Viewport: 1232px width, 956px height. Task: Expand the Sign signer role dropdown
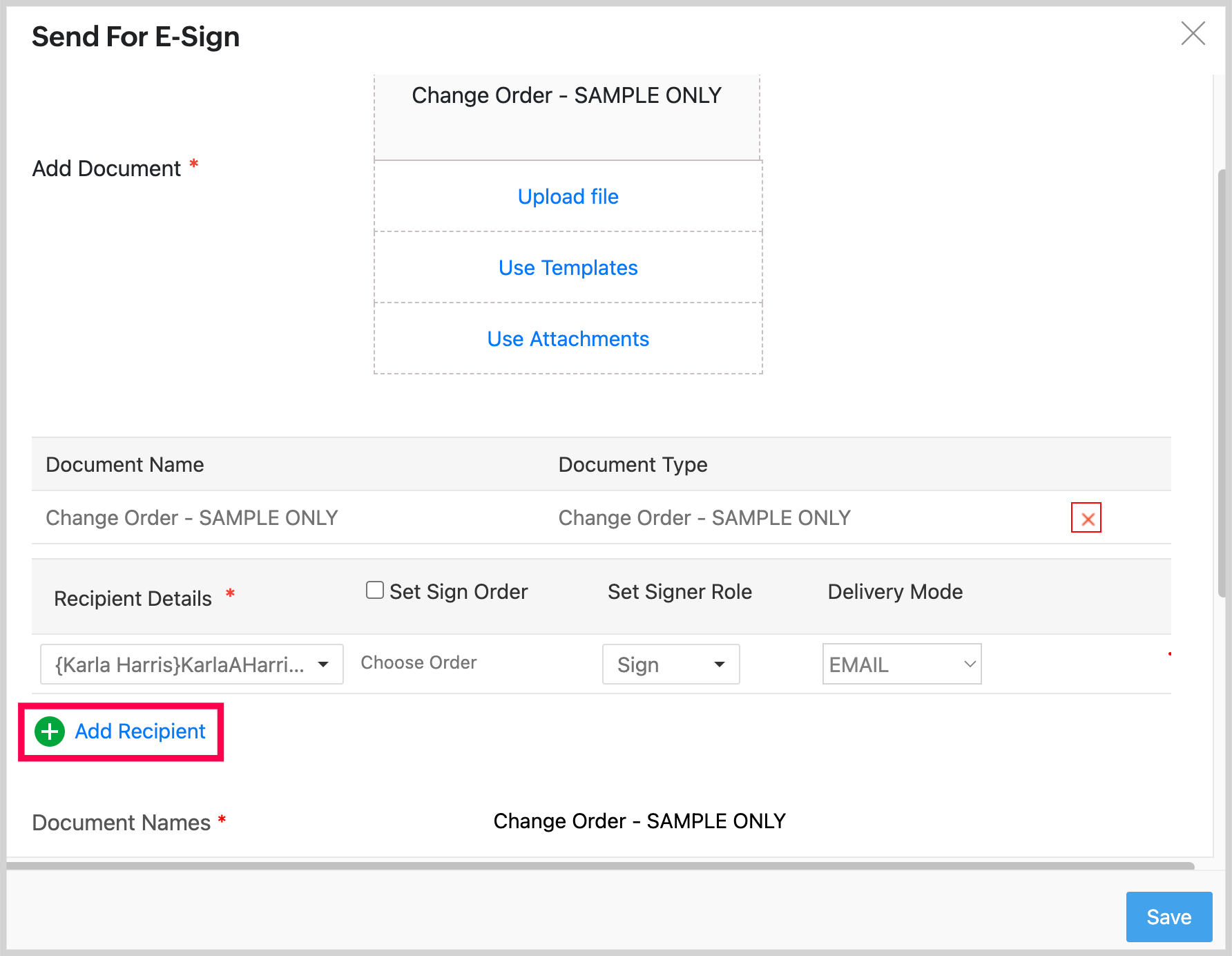click(671, 665)
